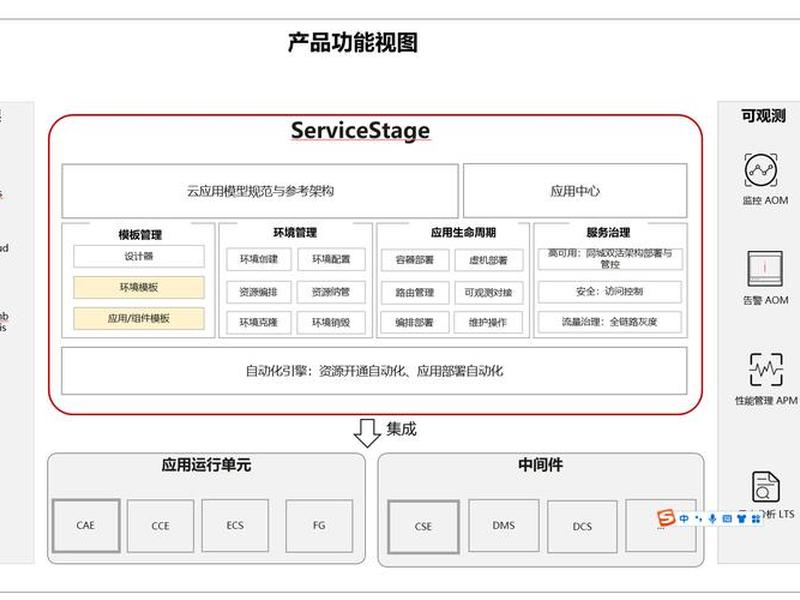Click the 流量治理：全链路灰度 box
The height and width of the screenshot is (600, 800).
(x=610, y=322)
